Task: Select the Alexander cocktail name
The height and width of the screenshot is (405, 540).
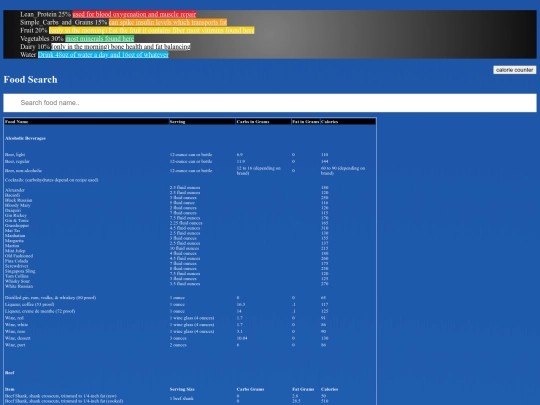Action: point(15,190)
